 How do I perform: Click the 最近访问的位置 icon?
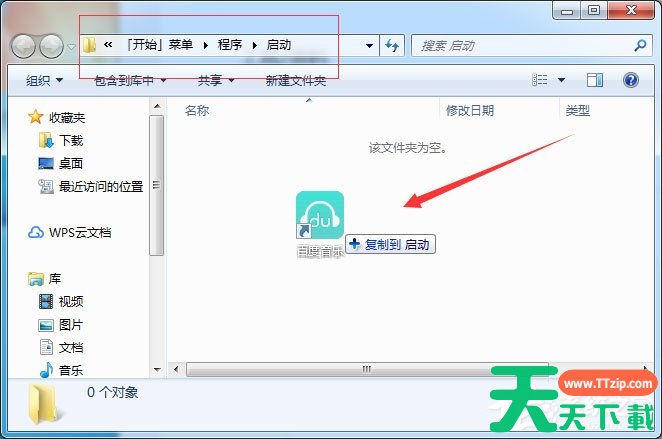click(46, 186)
